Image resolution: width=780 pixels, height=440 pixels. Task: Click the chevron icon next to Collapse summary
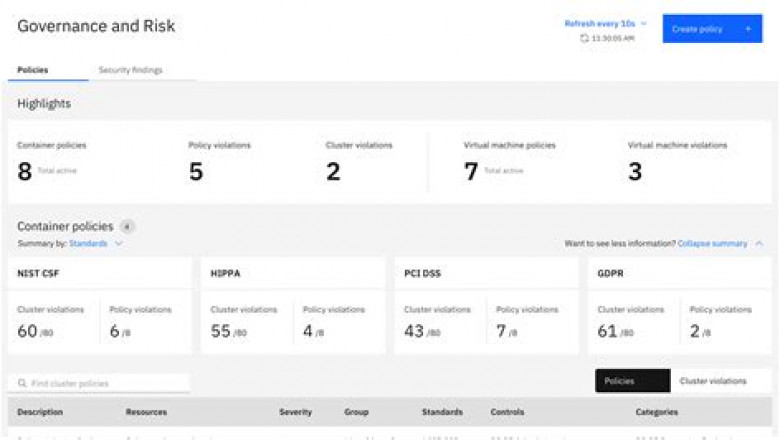(x=759, y=243)
